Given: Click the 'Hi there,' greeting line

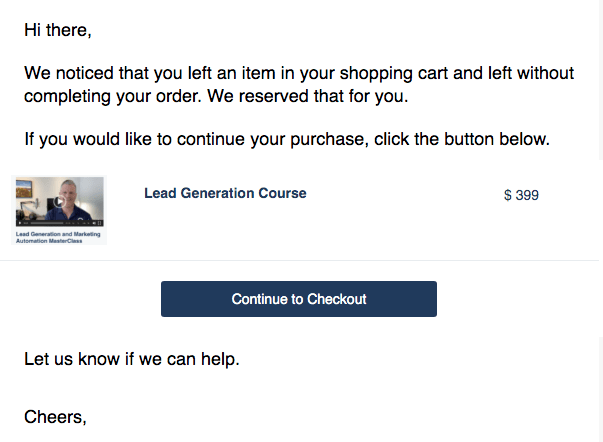Looking at the screenshot, I should click(58, 30).
